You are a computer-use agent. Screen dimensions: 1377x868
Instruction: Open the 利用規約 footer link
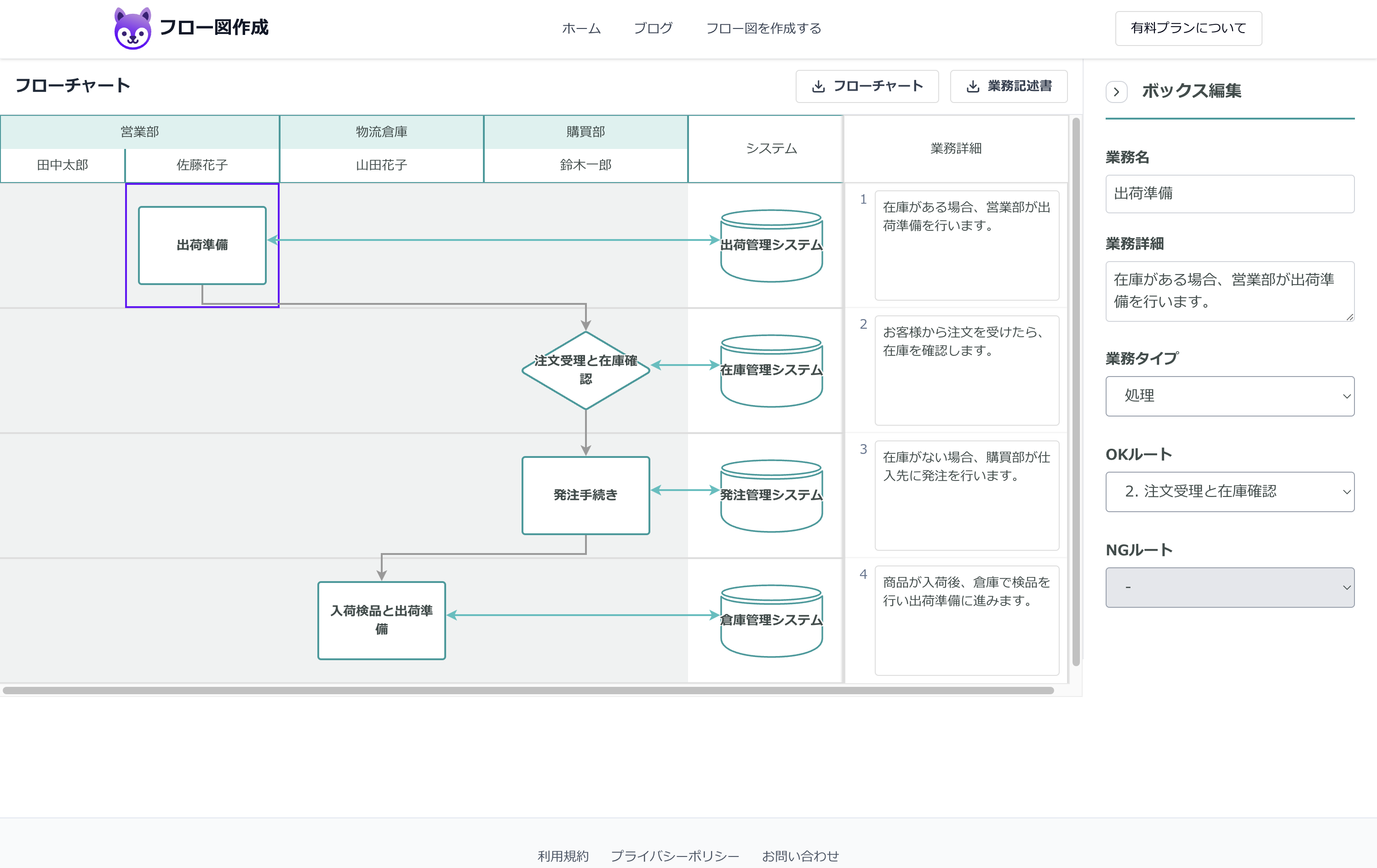pos(562,856)
